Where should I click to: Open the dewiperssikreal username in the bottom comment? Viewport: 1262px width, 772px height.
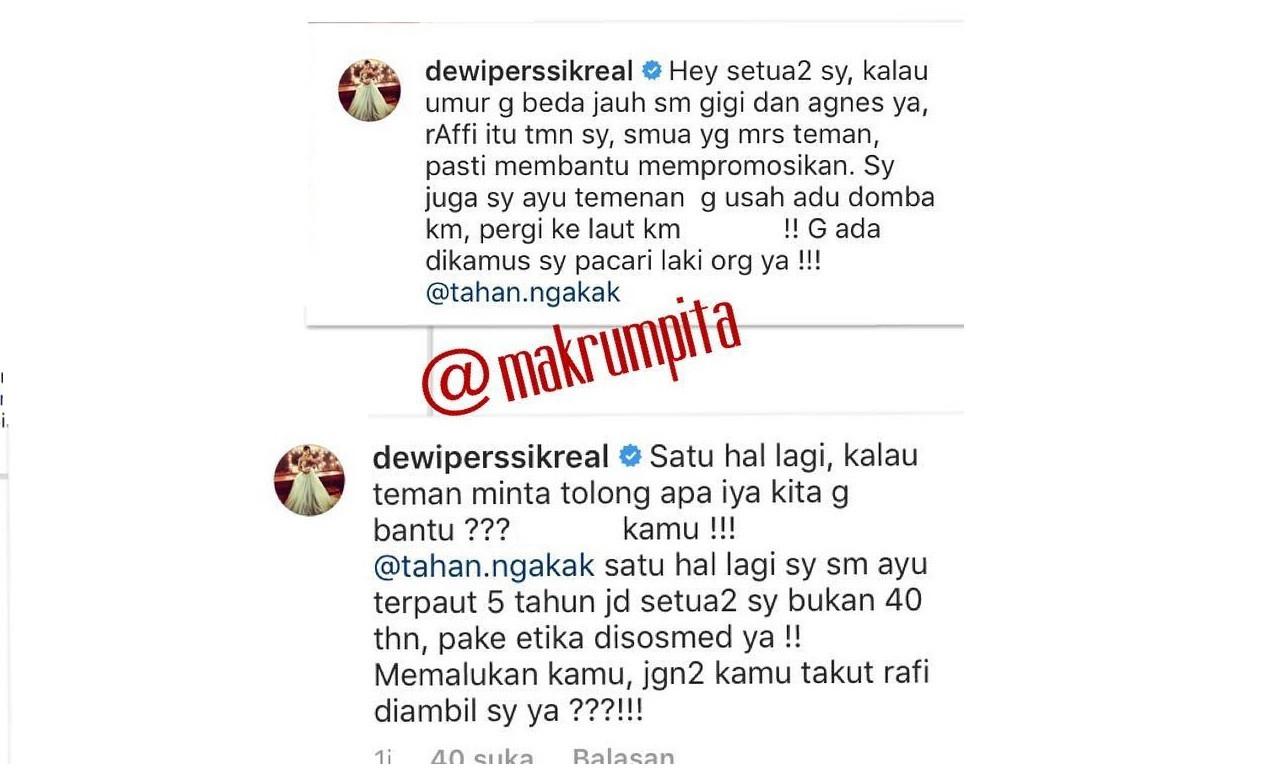tap(491, 458)
